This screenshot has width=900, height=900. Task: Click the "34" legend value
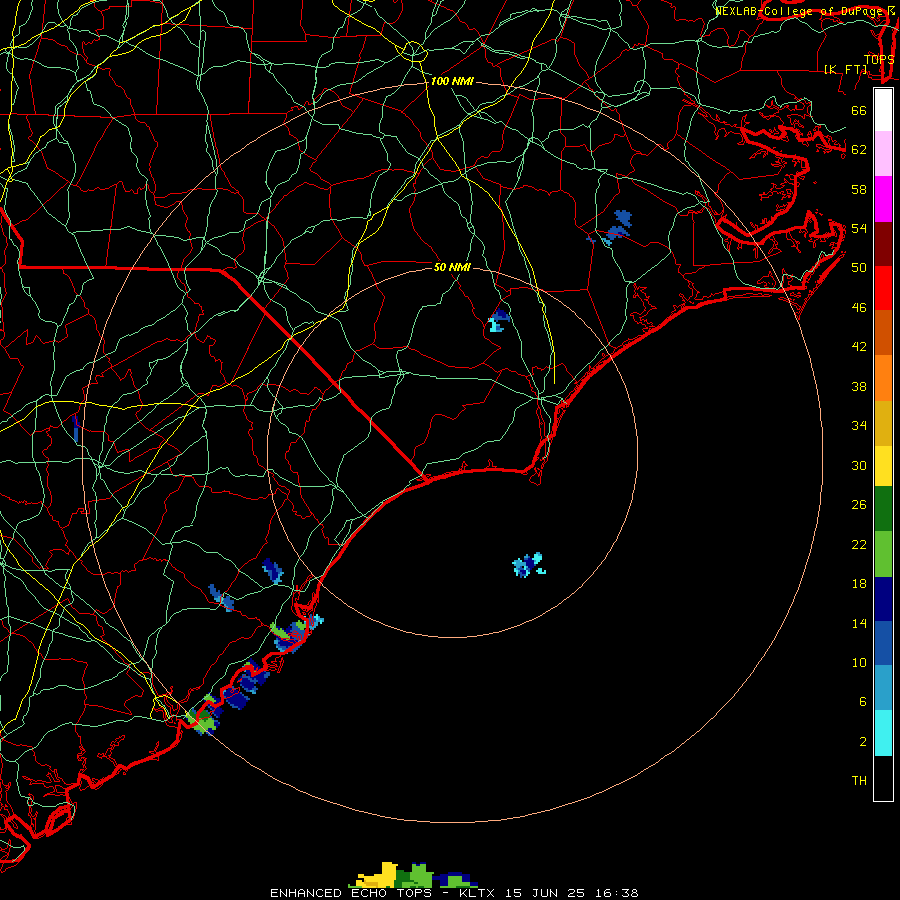point(859,426)
